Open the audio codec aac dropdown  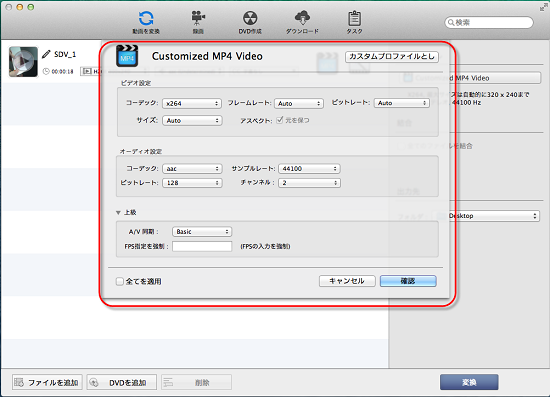(192, 169)
